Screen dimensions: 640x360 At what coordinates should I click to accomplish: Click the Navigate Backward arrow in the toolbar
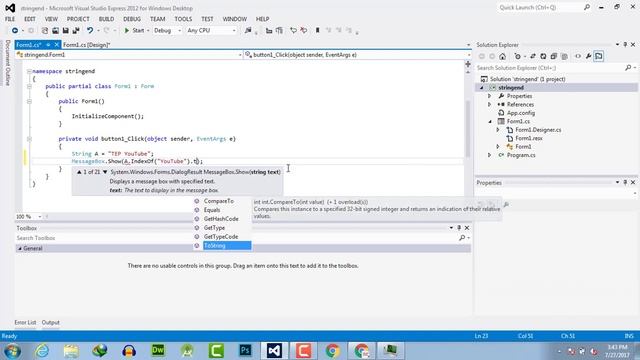pyautogui.click(x=15, y=31)
